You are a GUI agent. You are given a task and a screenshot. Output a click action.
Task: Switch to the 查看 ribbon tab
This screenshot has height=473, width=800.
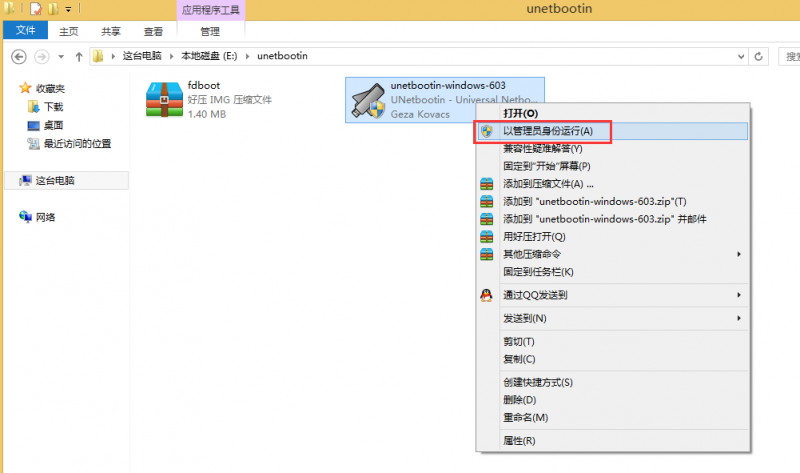(153, 32)
